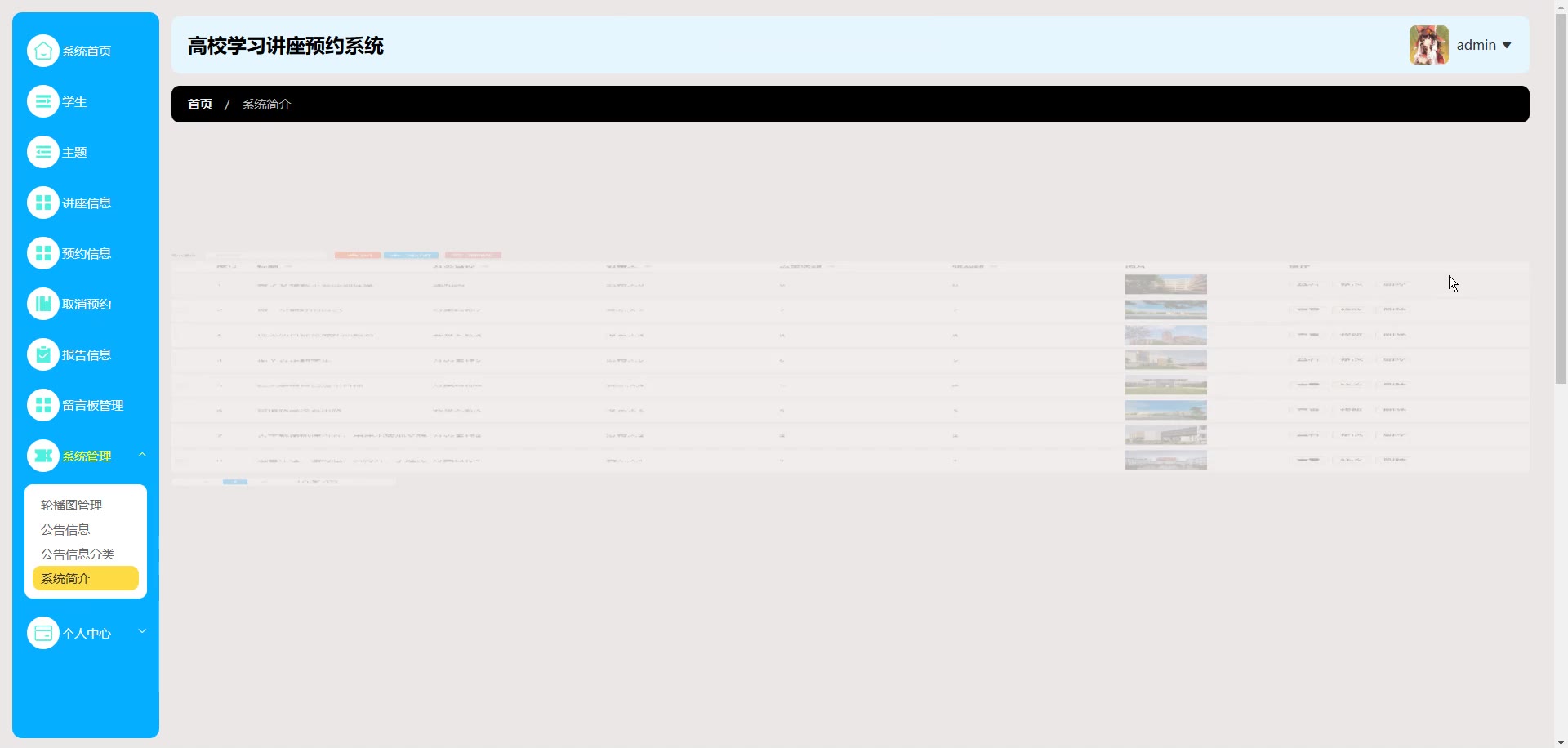Open the 主题 list icon

point(43,152)
